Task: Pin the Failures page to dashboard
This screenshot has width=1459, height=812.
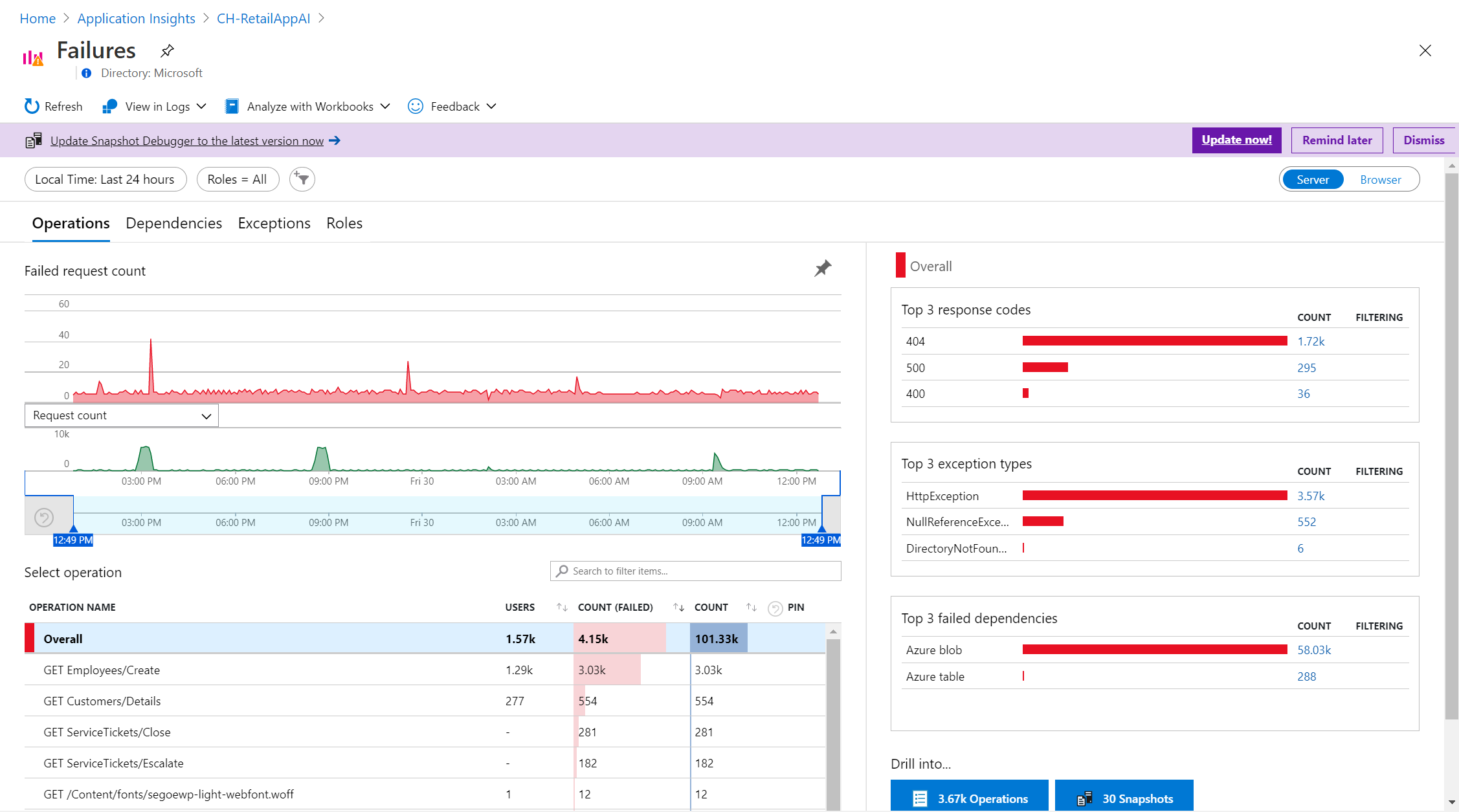Action: tap(166, 50)
